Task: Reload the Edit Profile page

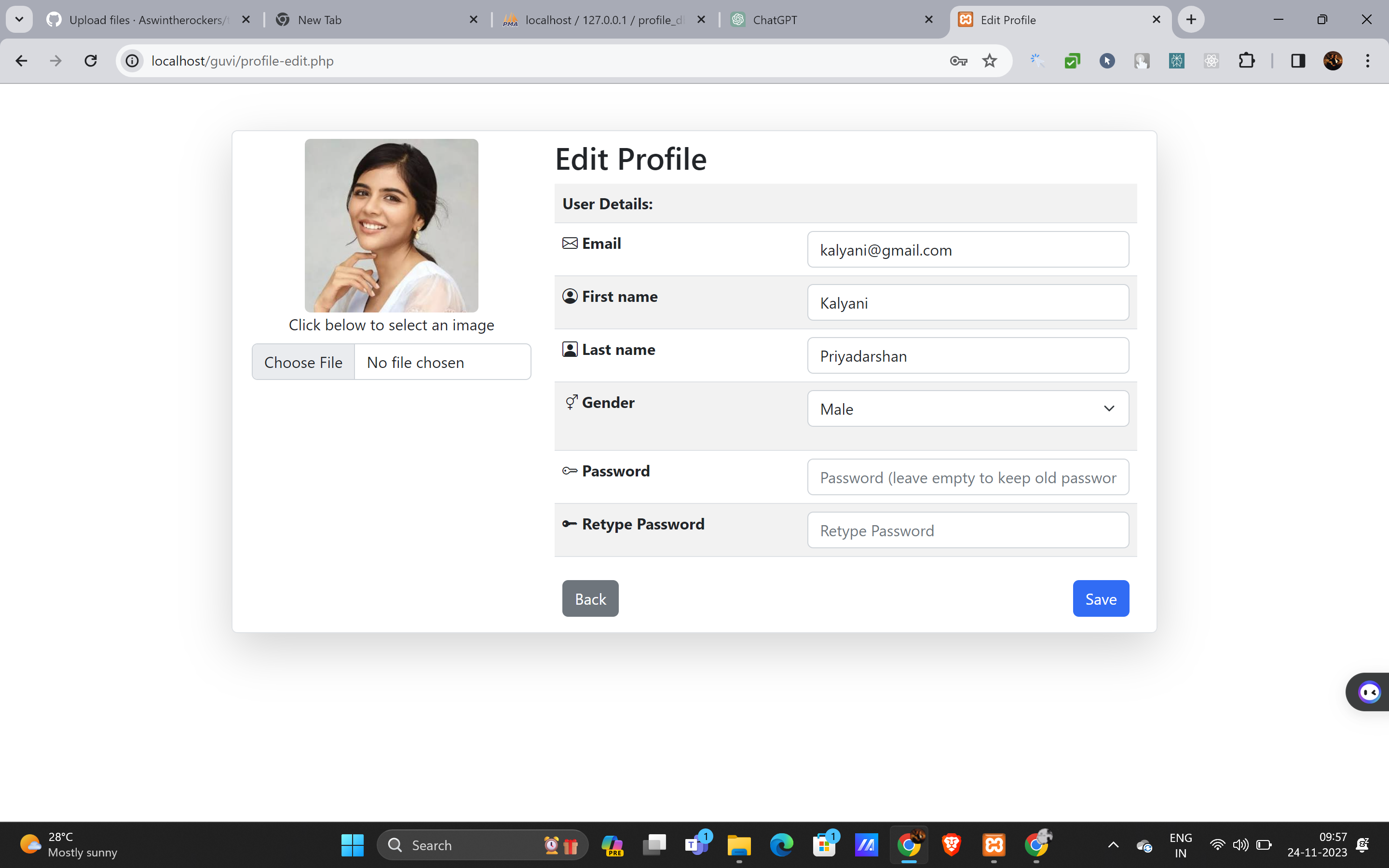Action: click(x=91, y=61)
